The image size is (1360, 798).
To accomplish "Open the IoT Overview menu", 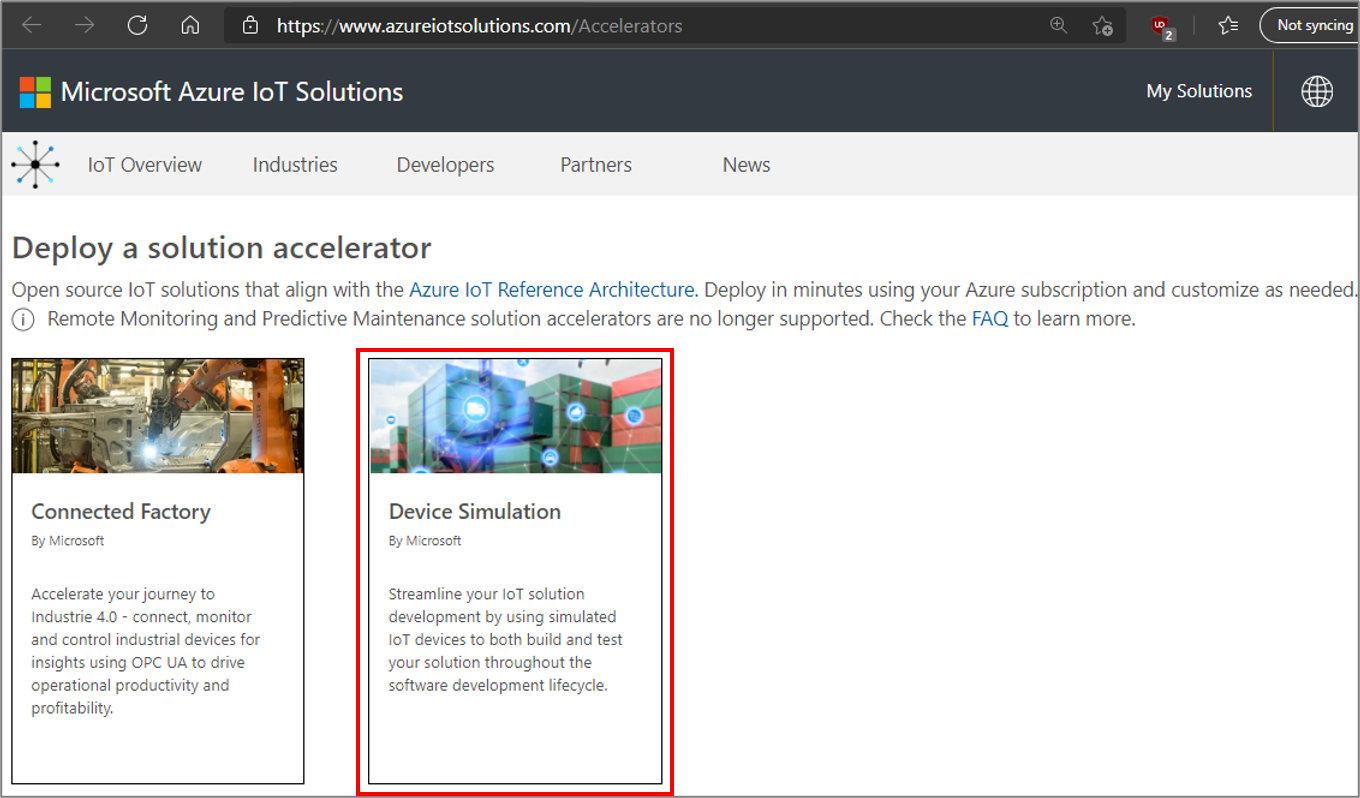I will coord(143,164).
